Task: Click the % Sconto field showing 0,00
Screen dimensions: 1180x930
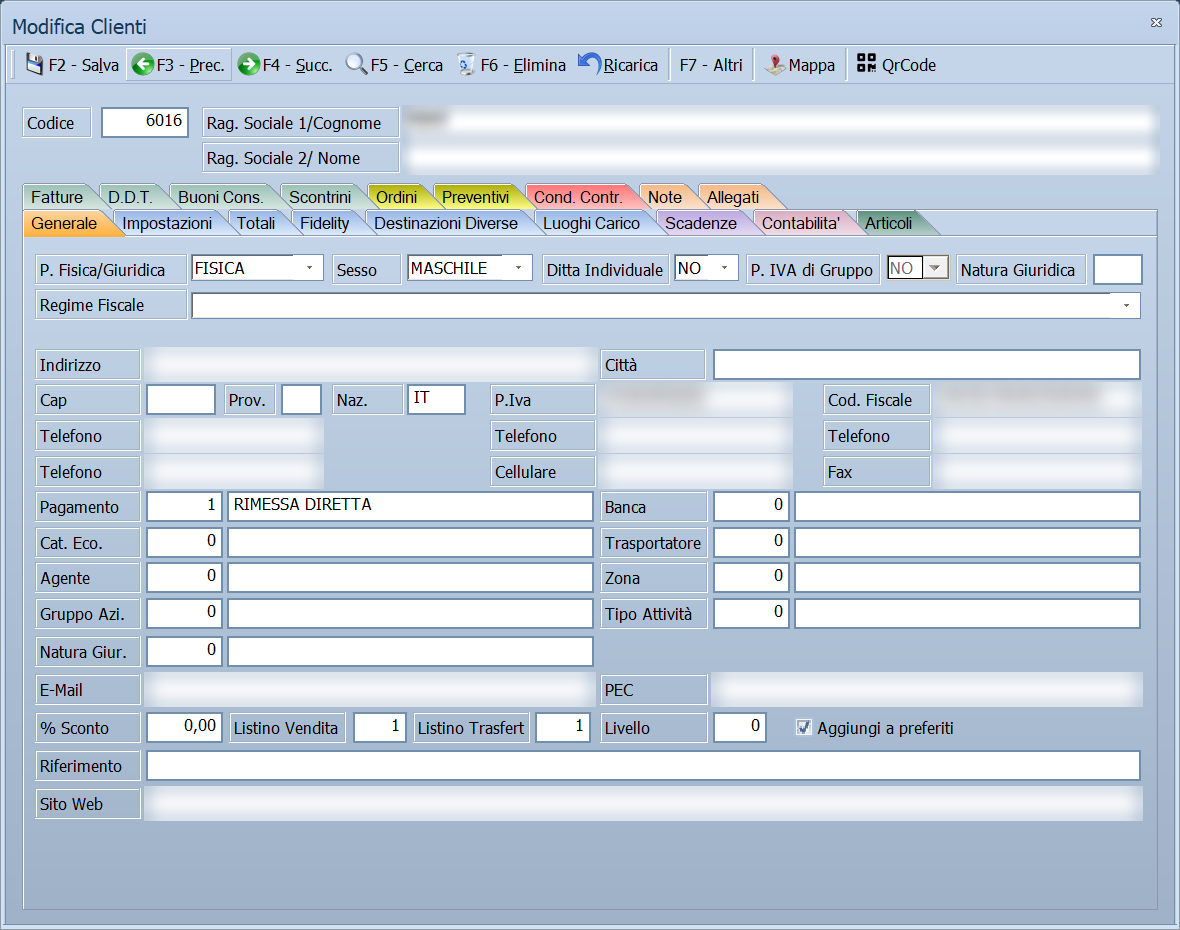Action: [x=184, y=728]
